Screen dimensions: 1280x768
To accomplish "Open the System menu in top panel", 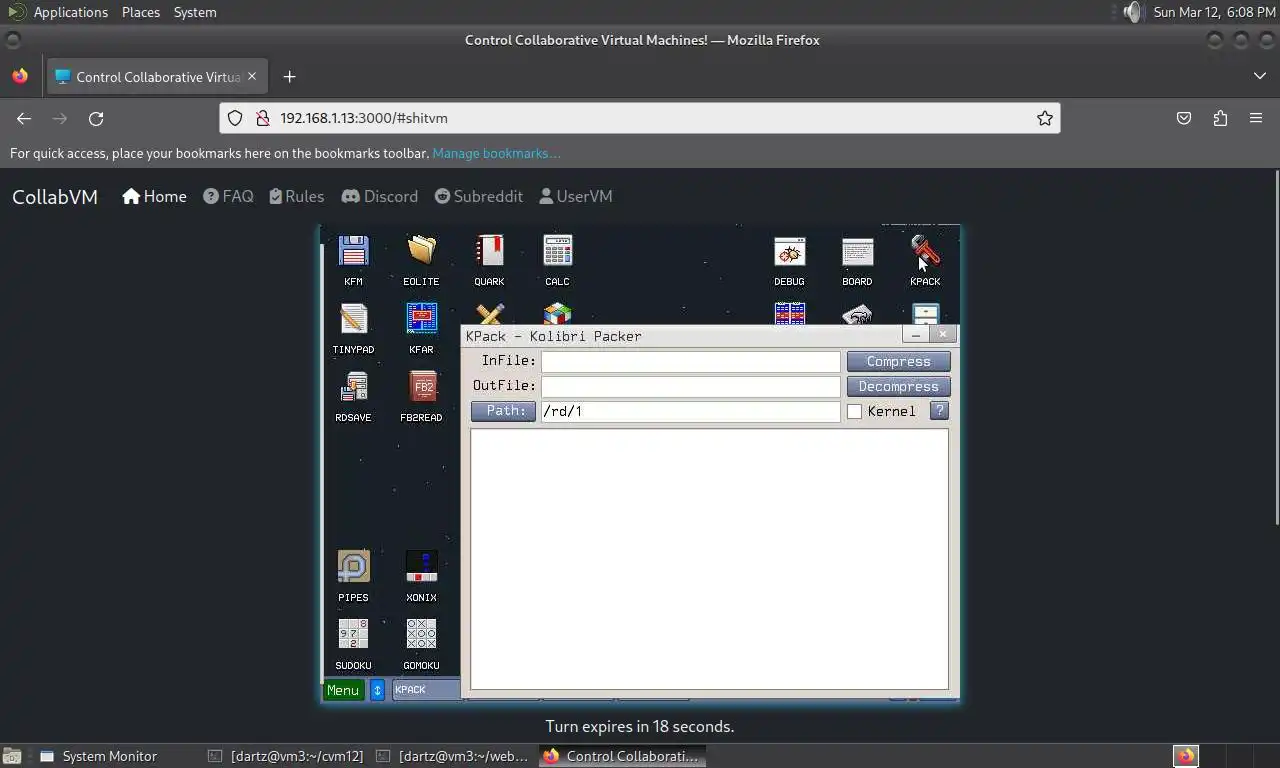I will tap(195, 12).
